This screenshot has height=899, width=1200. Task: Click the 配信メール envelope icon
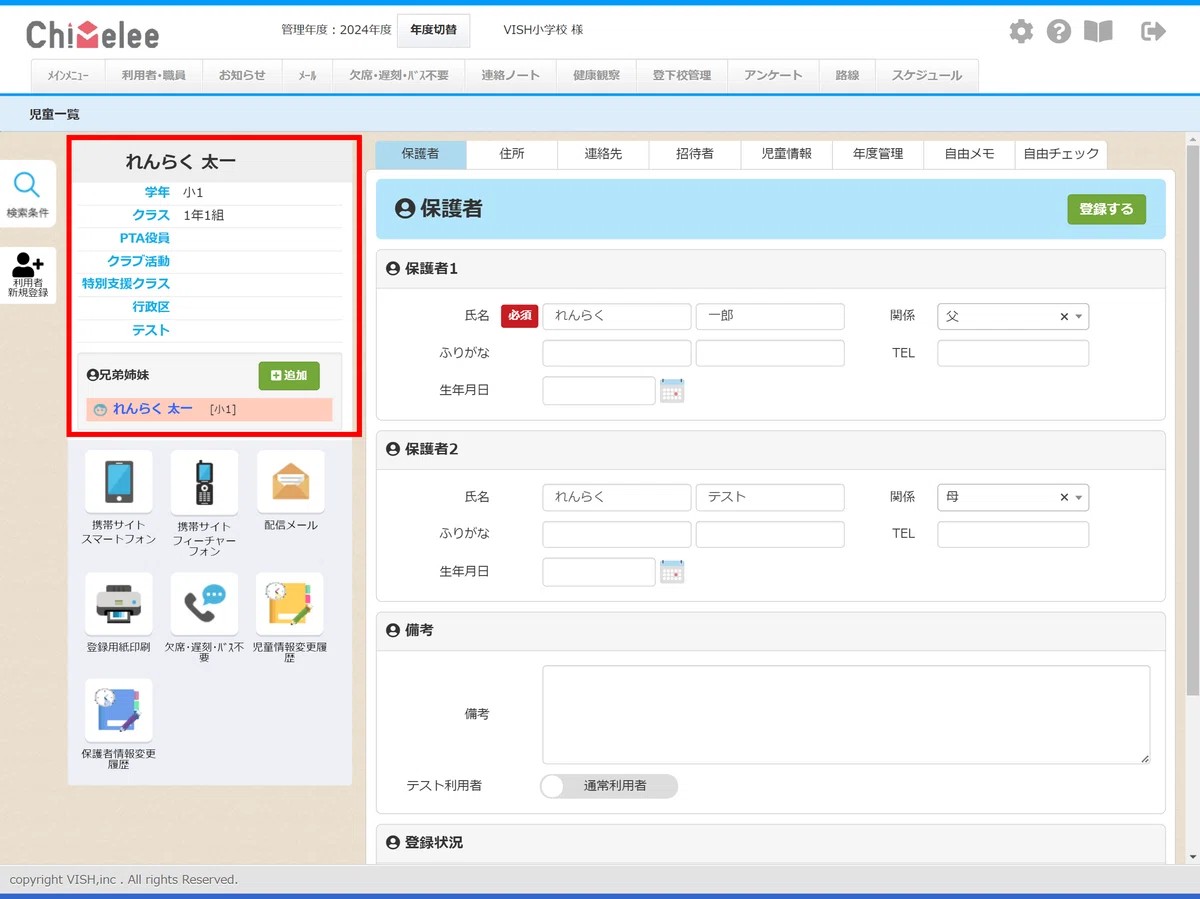click(290, 483)
